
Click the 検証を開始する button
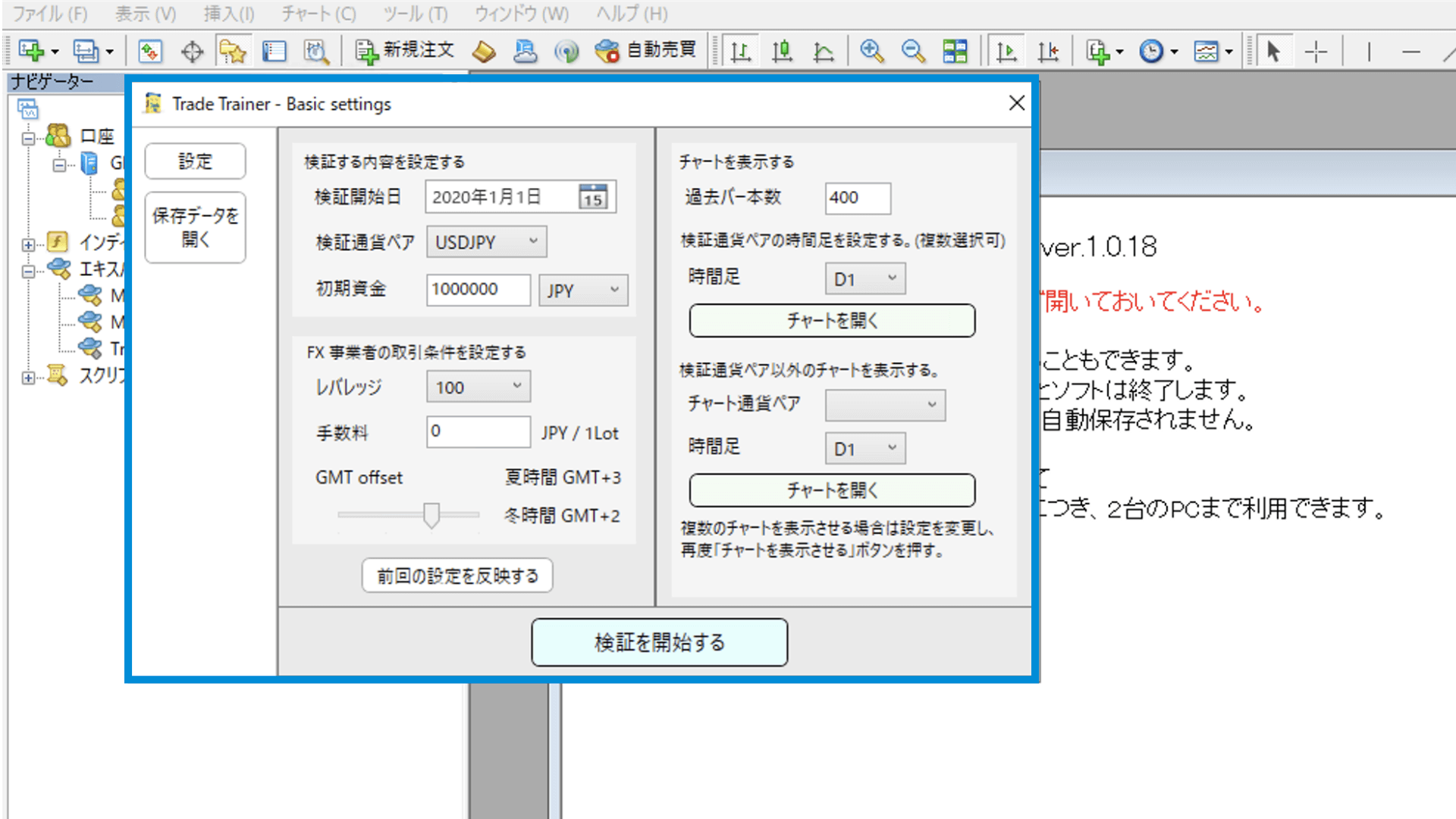[x=659, y=642]
